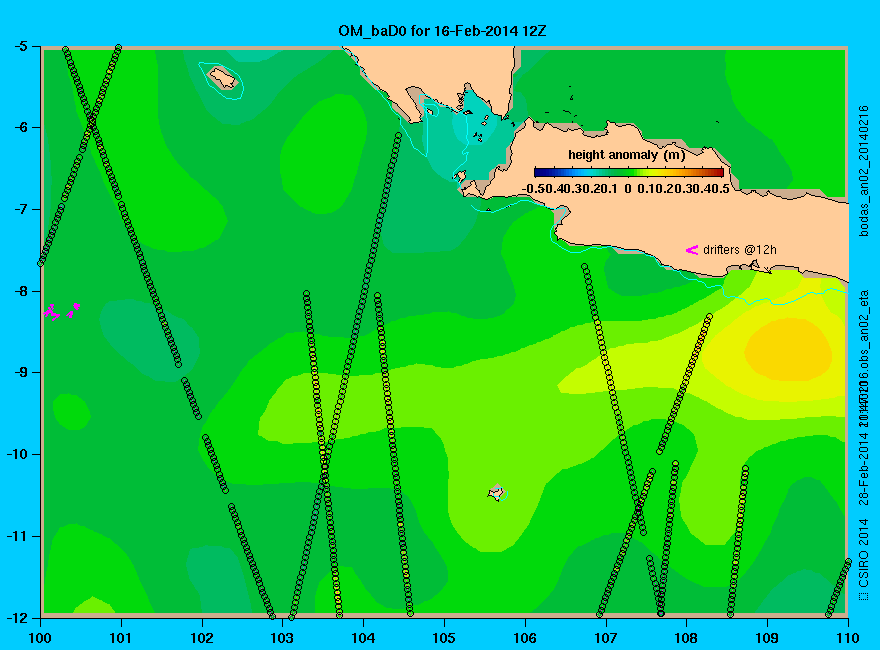Click the y-axis tick label -11
The width and height of the screenshot is (880, 650).
(x=18, y=536)
